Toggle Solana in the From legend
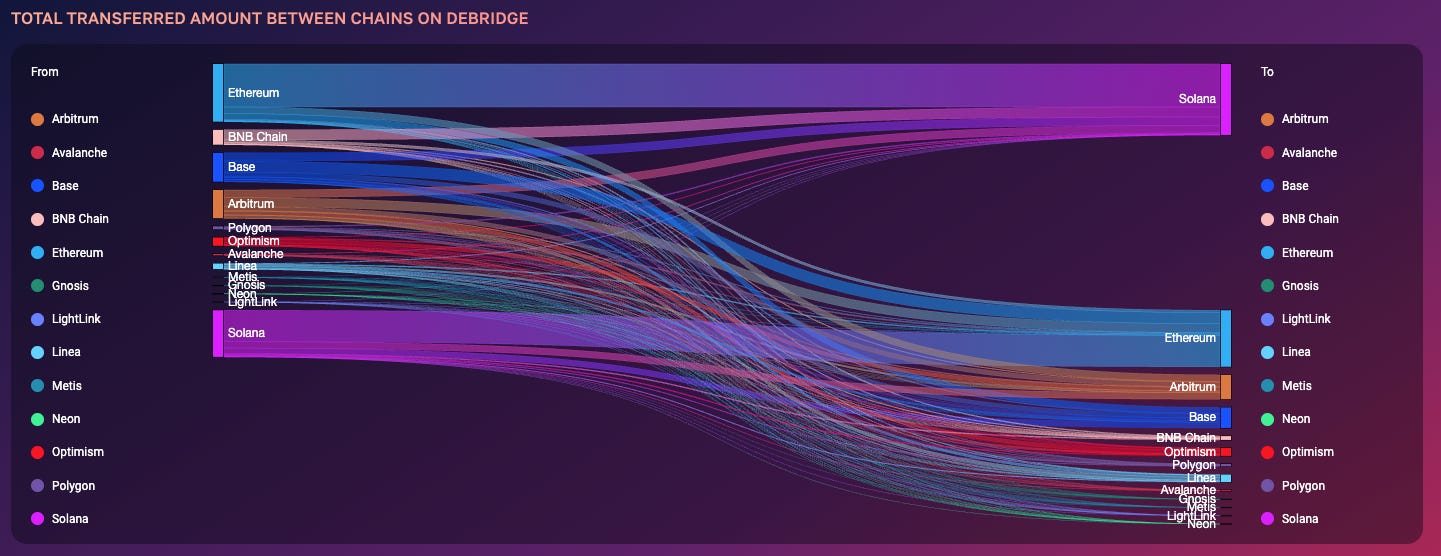Viewport: 1441px width, 556px height. click(x=60, y=519)
